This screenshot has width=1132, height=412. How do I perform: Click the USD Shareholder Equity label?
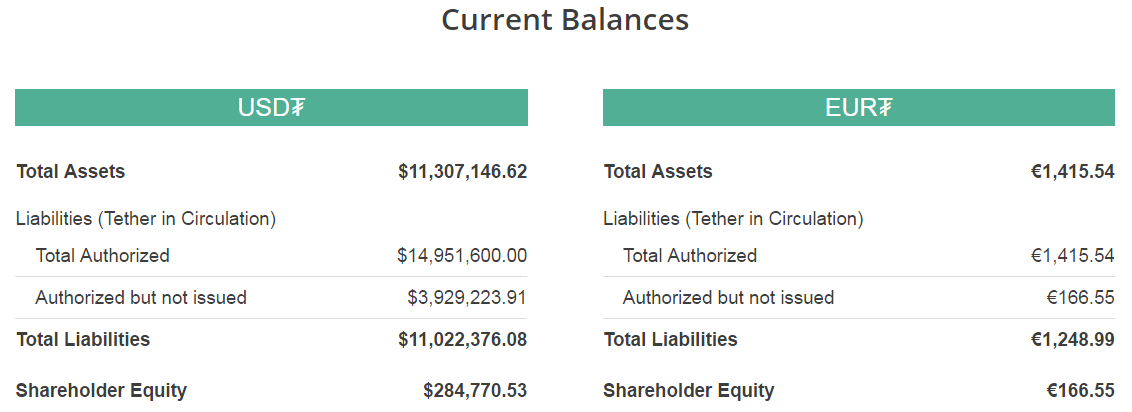[x=102, y=390]
